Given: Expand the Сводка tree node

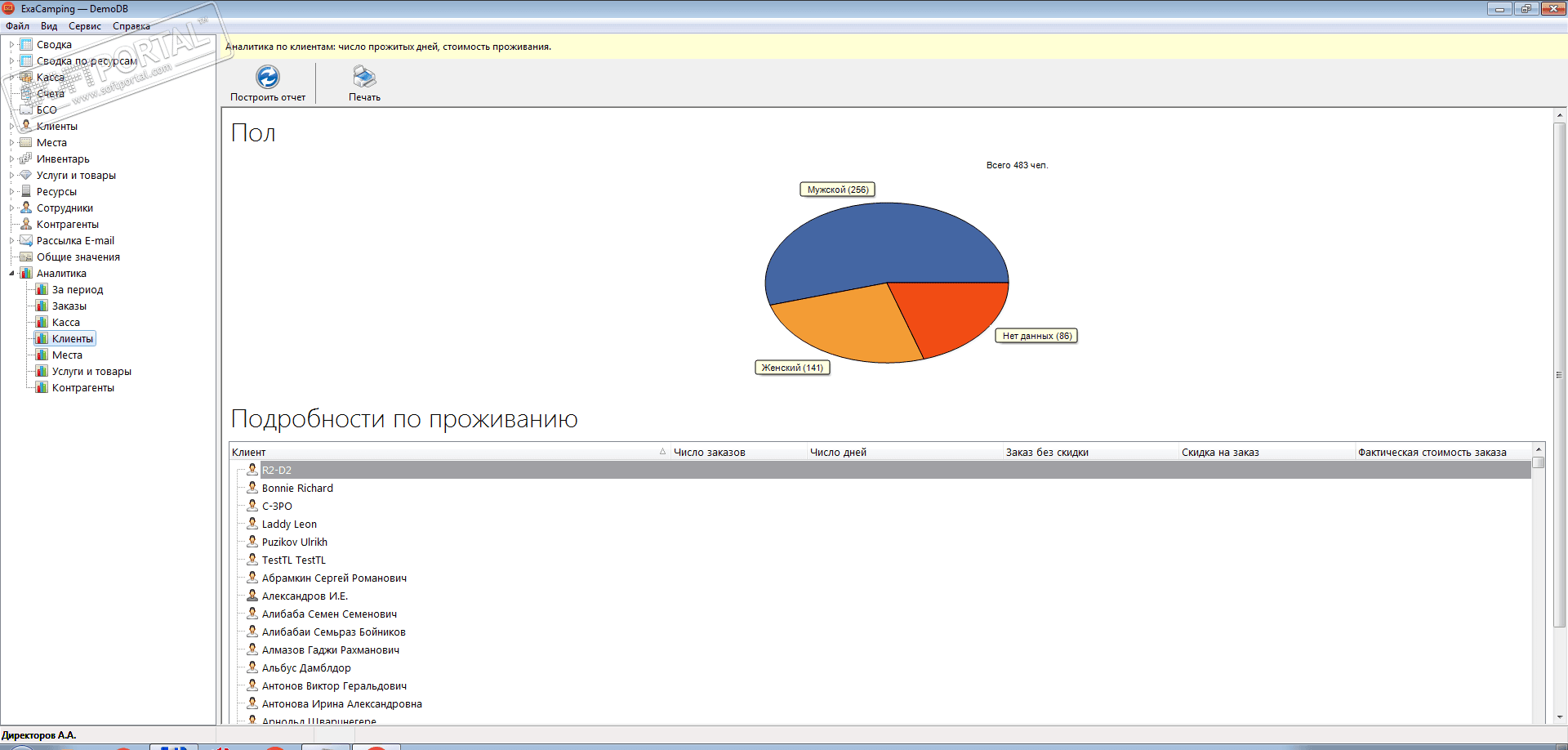Looking at the screenshot, I should [11, 44].
